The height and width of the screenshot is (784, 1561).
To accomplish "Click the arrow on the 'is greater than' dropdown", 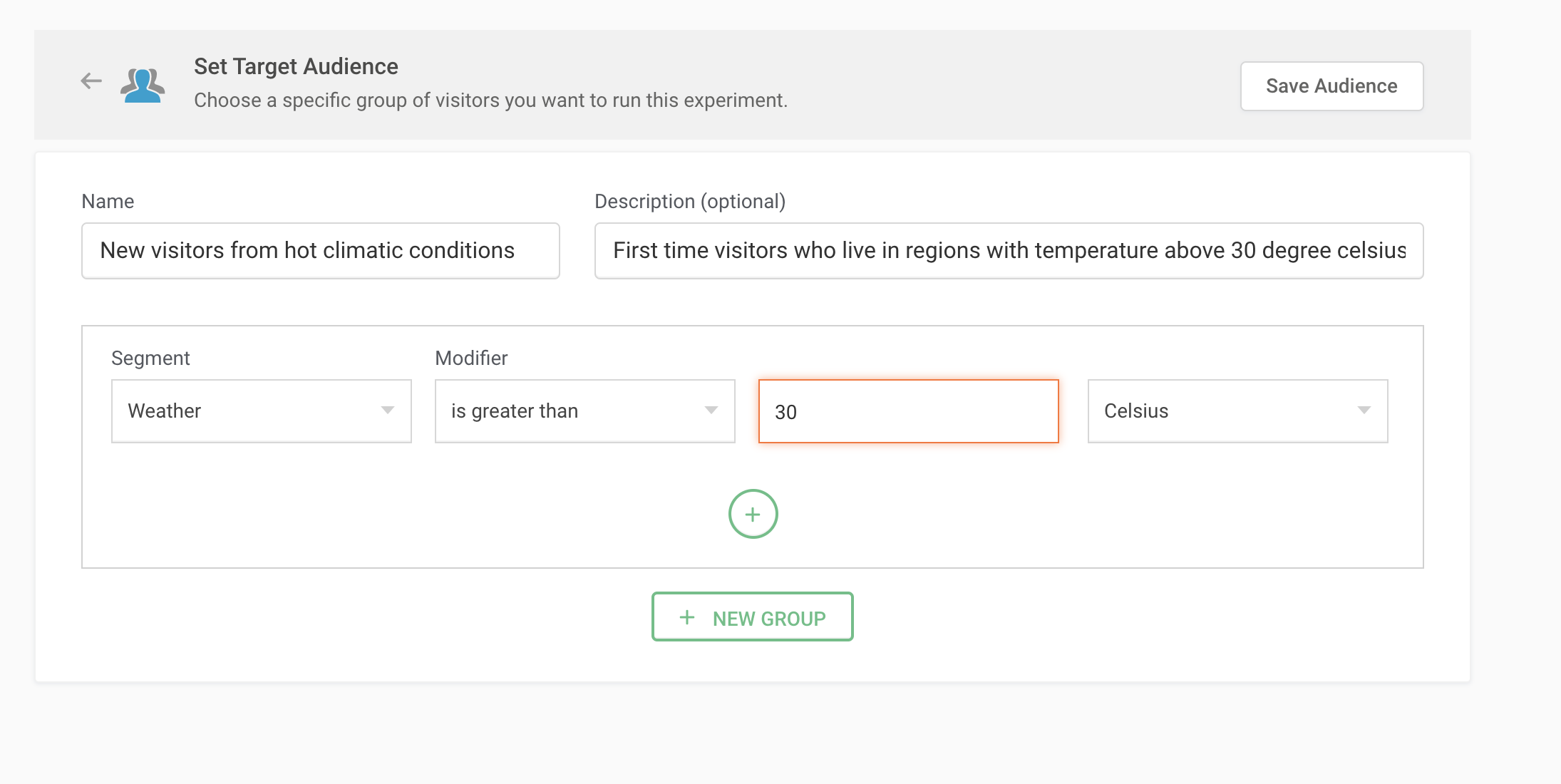I will [711, 410].
